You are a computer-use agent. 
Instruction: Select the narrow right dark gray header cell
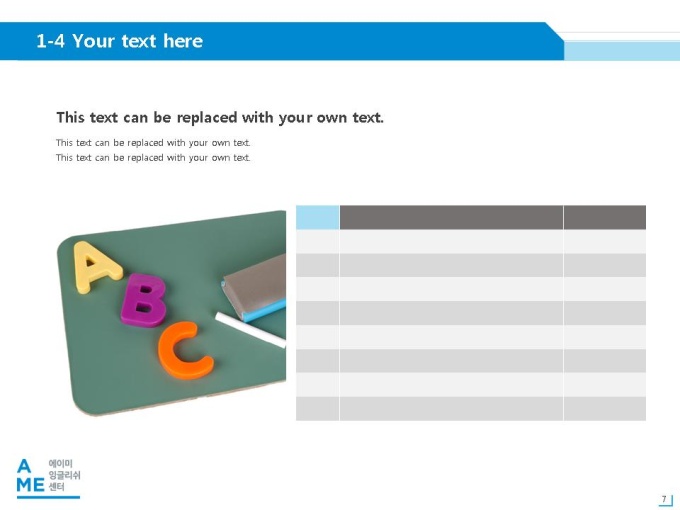[605, 217]
